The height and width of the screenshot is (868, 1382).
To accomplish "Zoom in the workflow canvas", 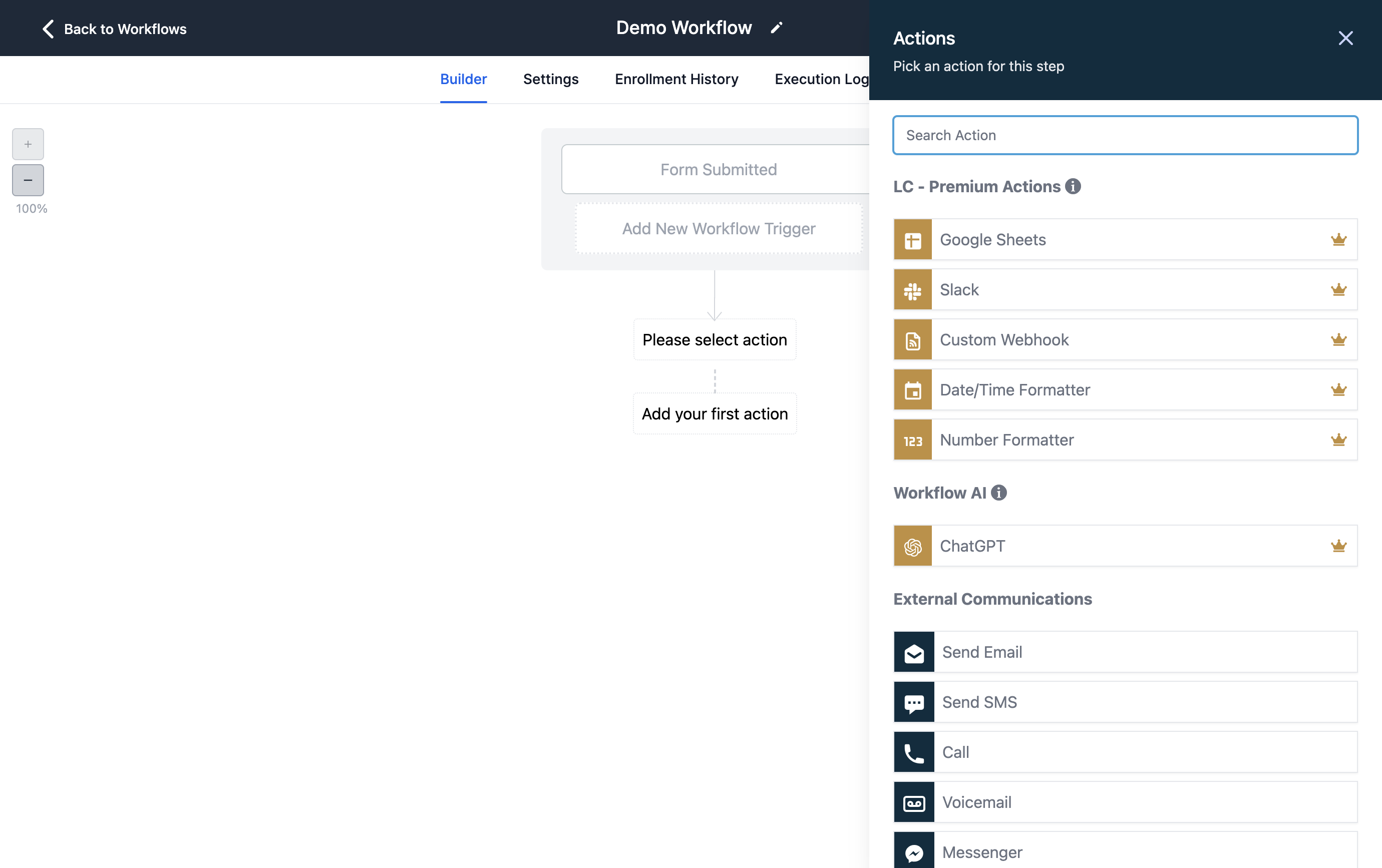I will click(x=28, y=144).
